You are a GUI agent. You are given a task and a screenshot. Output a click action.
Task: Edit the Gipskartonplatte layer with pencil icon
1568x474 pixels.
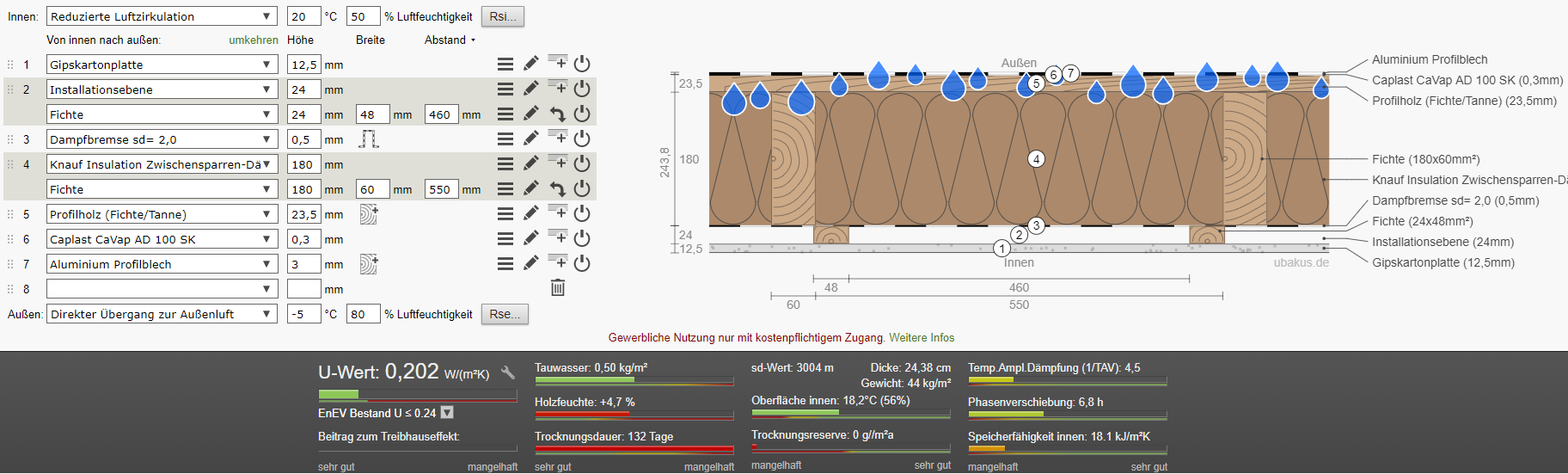[x=531, y=64]
